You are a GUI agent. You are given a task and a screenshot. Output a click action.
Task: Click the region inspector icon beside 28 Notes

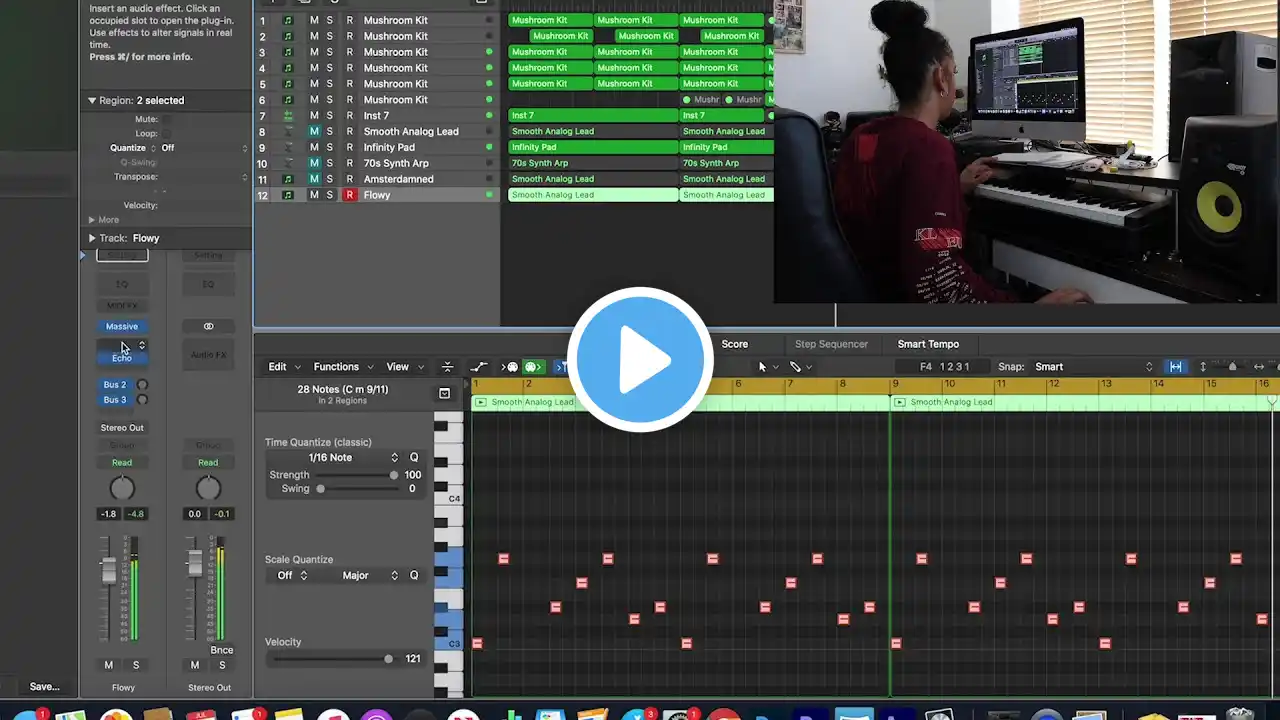pyautogui.click(x=445, y=393)
